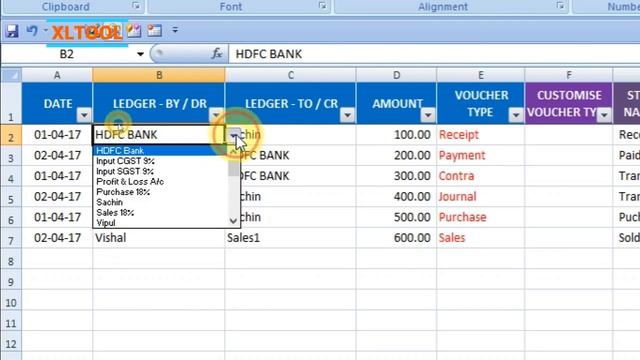Open the DATE column filter dropdown
The image size is (640, 360).
[x=84, y=116]
